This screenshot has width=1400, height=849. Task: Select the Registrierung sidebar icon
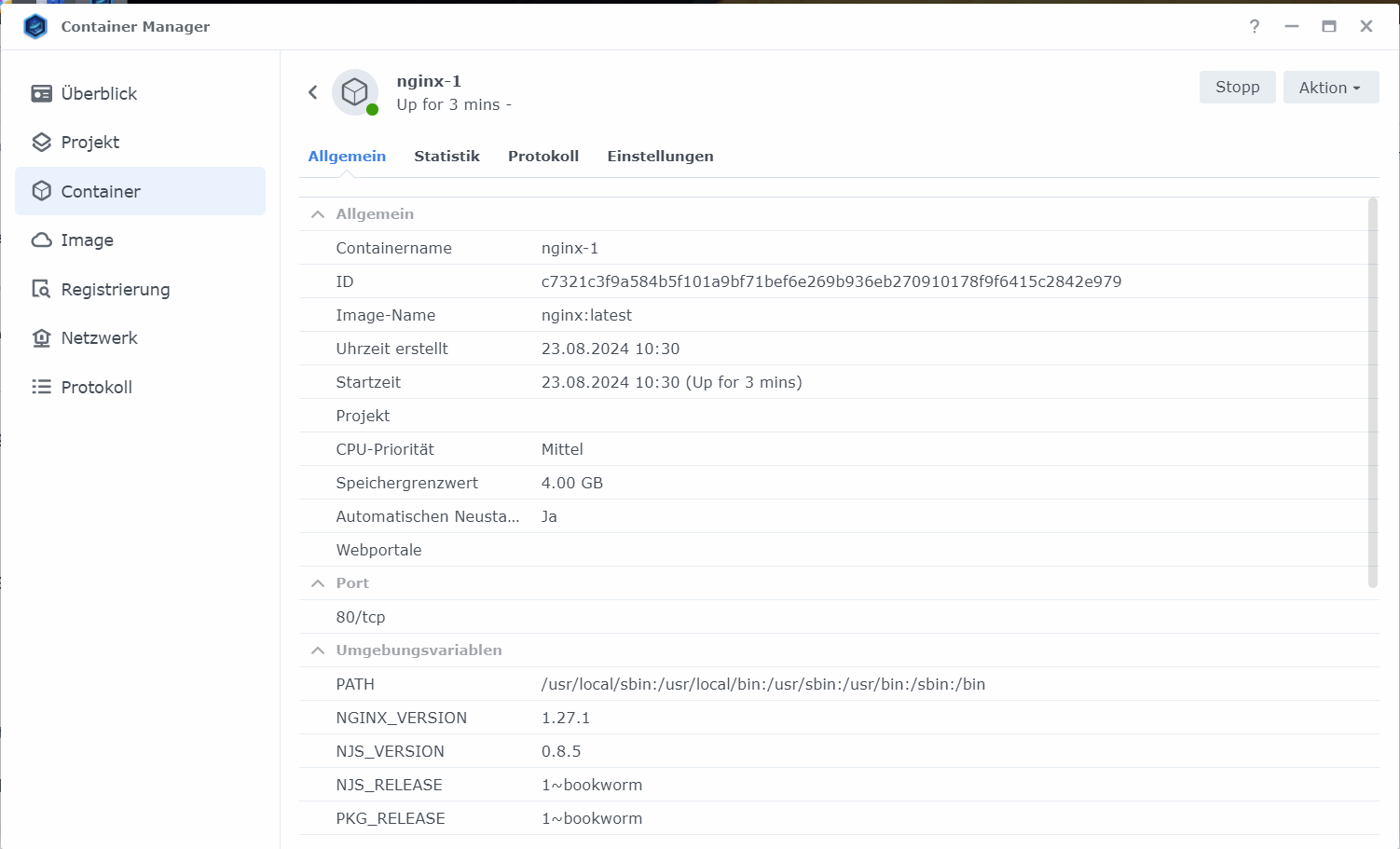pyautogui.click(x=42, y=289)
